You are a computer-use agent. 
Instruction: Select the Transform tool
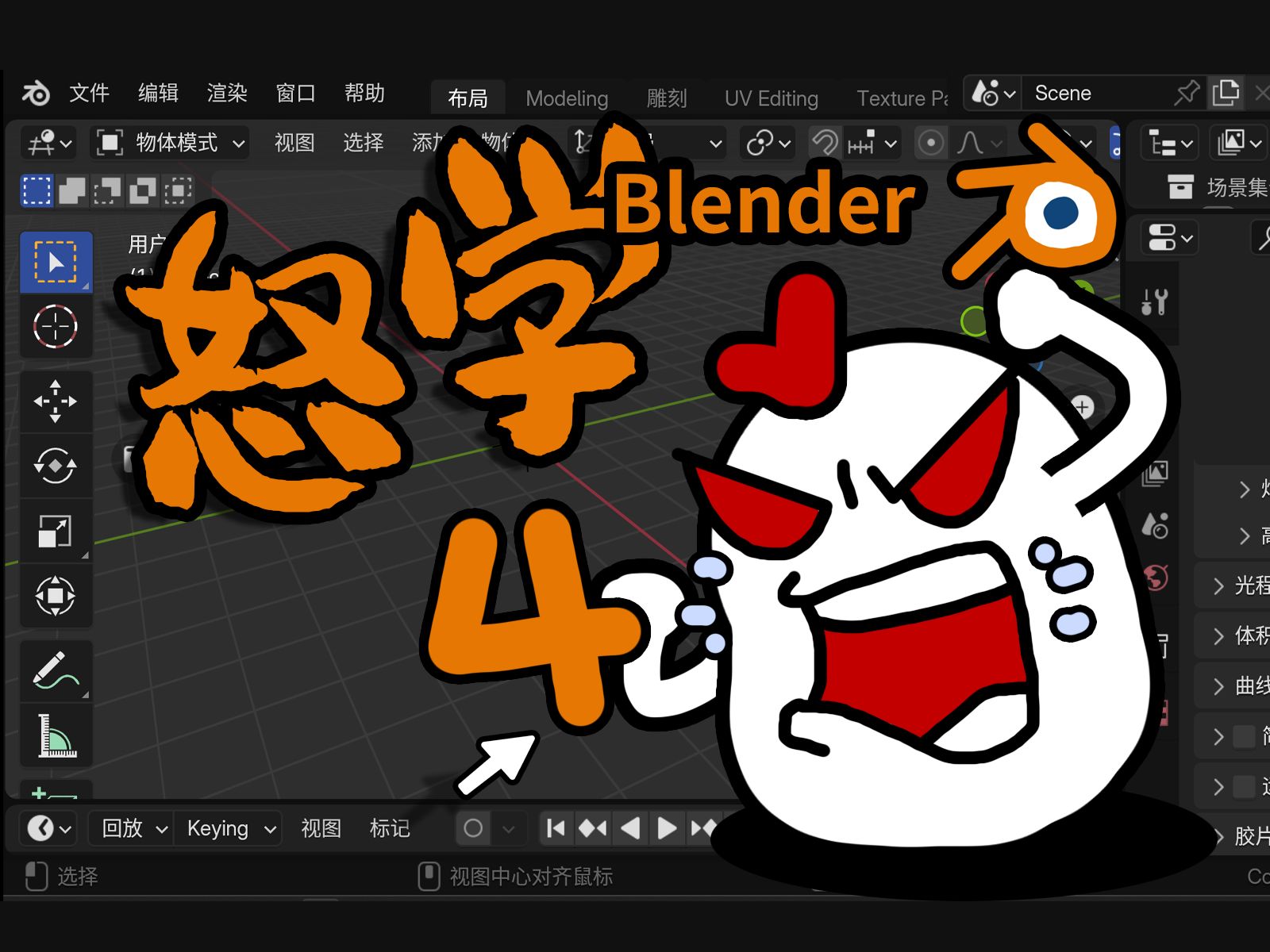pos(56,595)
